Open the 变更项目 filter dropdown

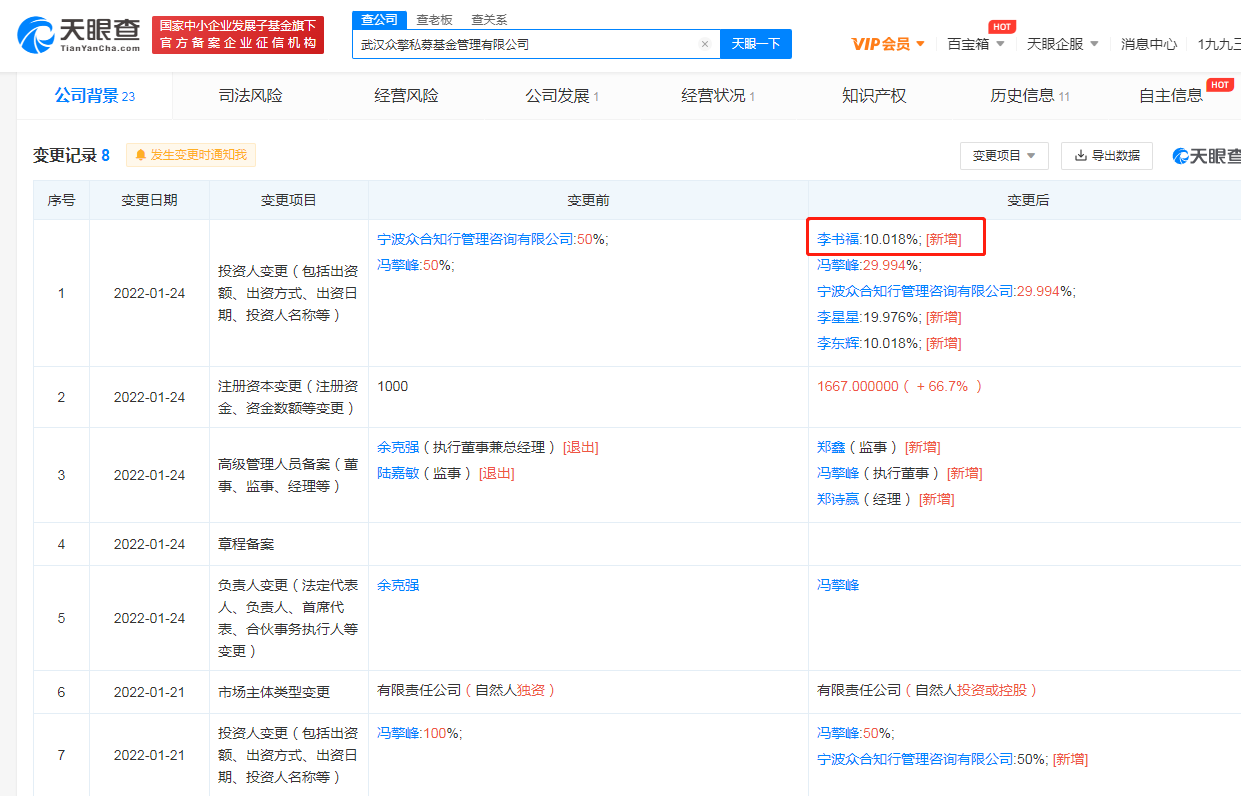pyautogui.click(x=1004, y=156)
